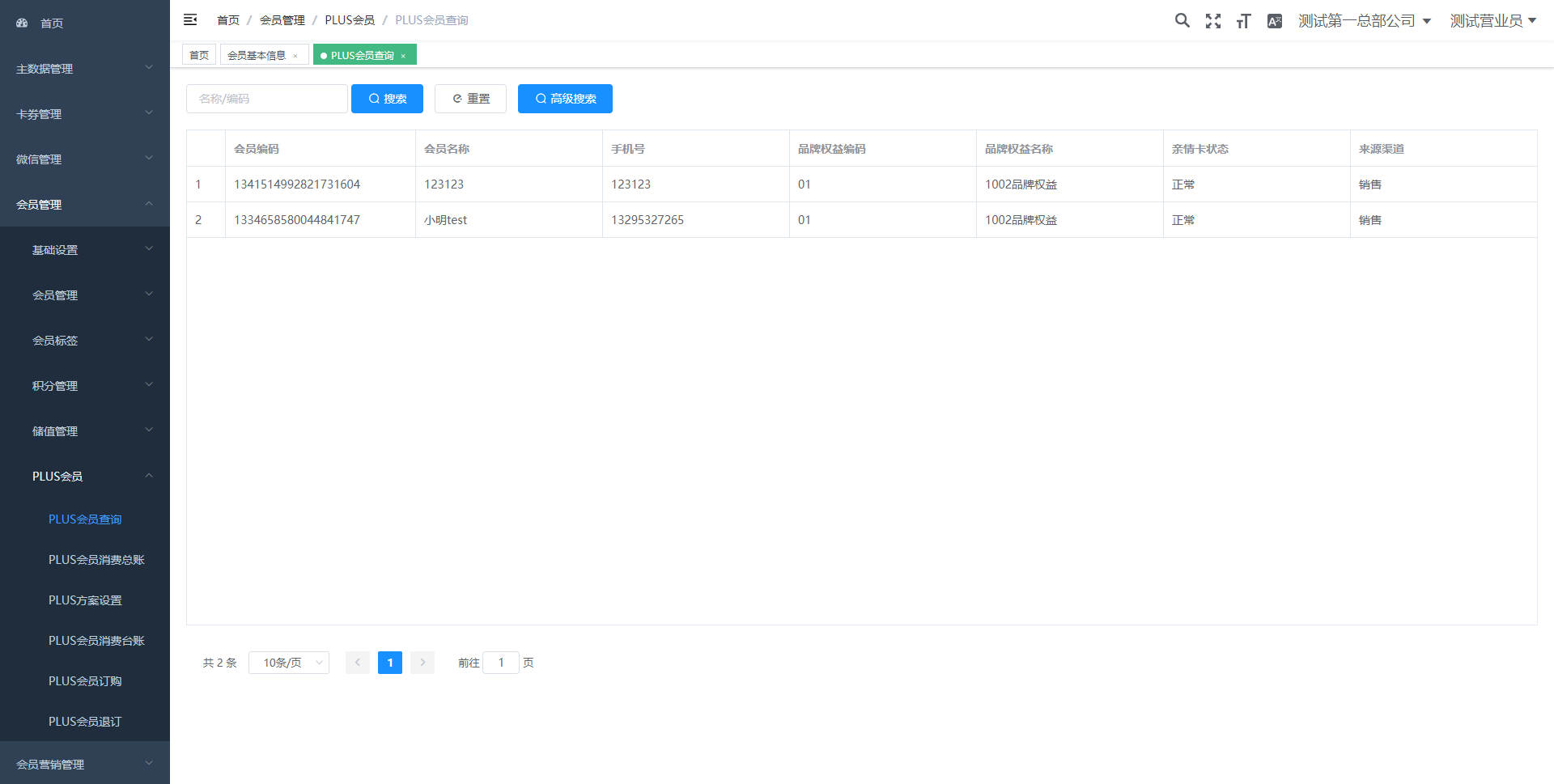Screen dimensions: 1554x784
Task: Switch to the 会员基本信息 tab
Action: coord(257,55)
